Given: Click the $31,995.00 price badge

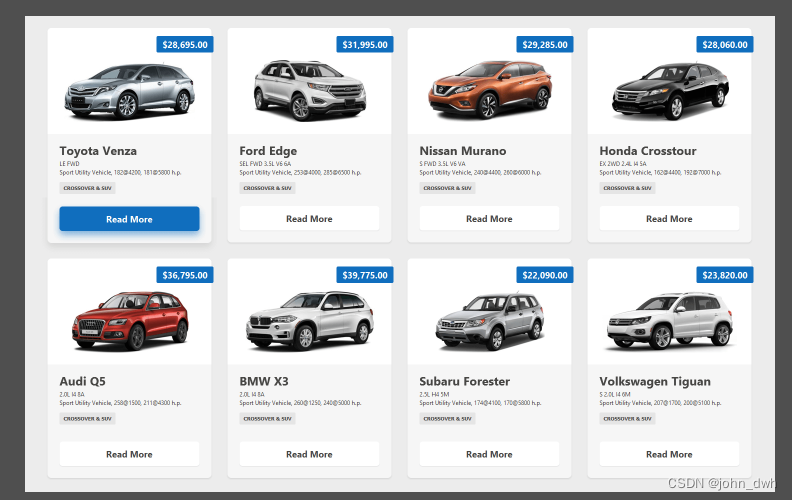Looking at the screenshot, I should pos(365,44).
